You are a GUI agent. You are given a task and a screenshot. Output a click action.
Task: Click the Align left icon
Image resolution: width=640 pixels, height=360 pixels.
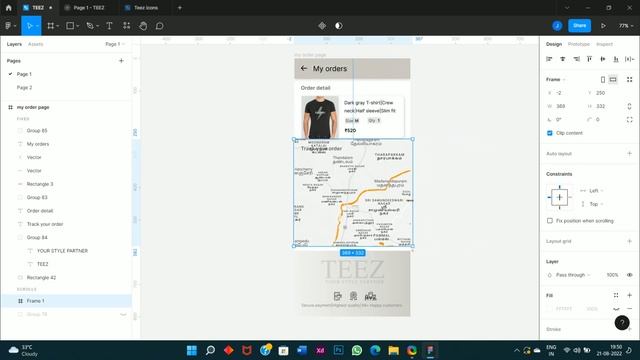549,59
